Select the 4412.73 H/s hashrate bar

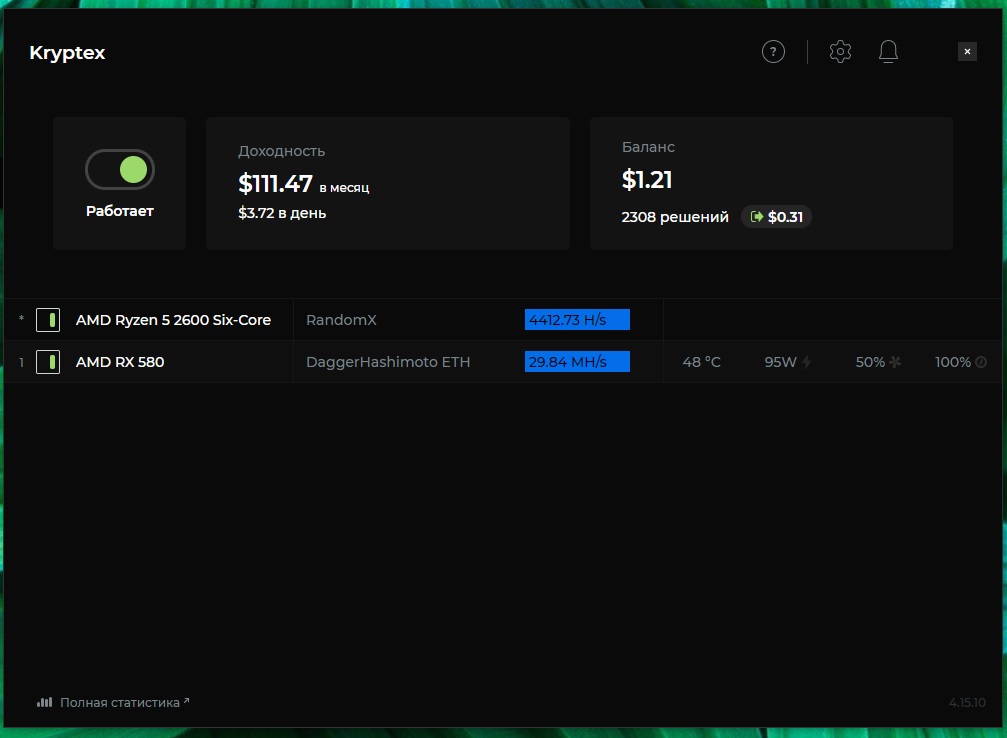[577, 320]
